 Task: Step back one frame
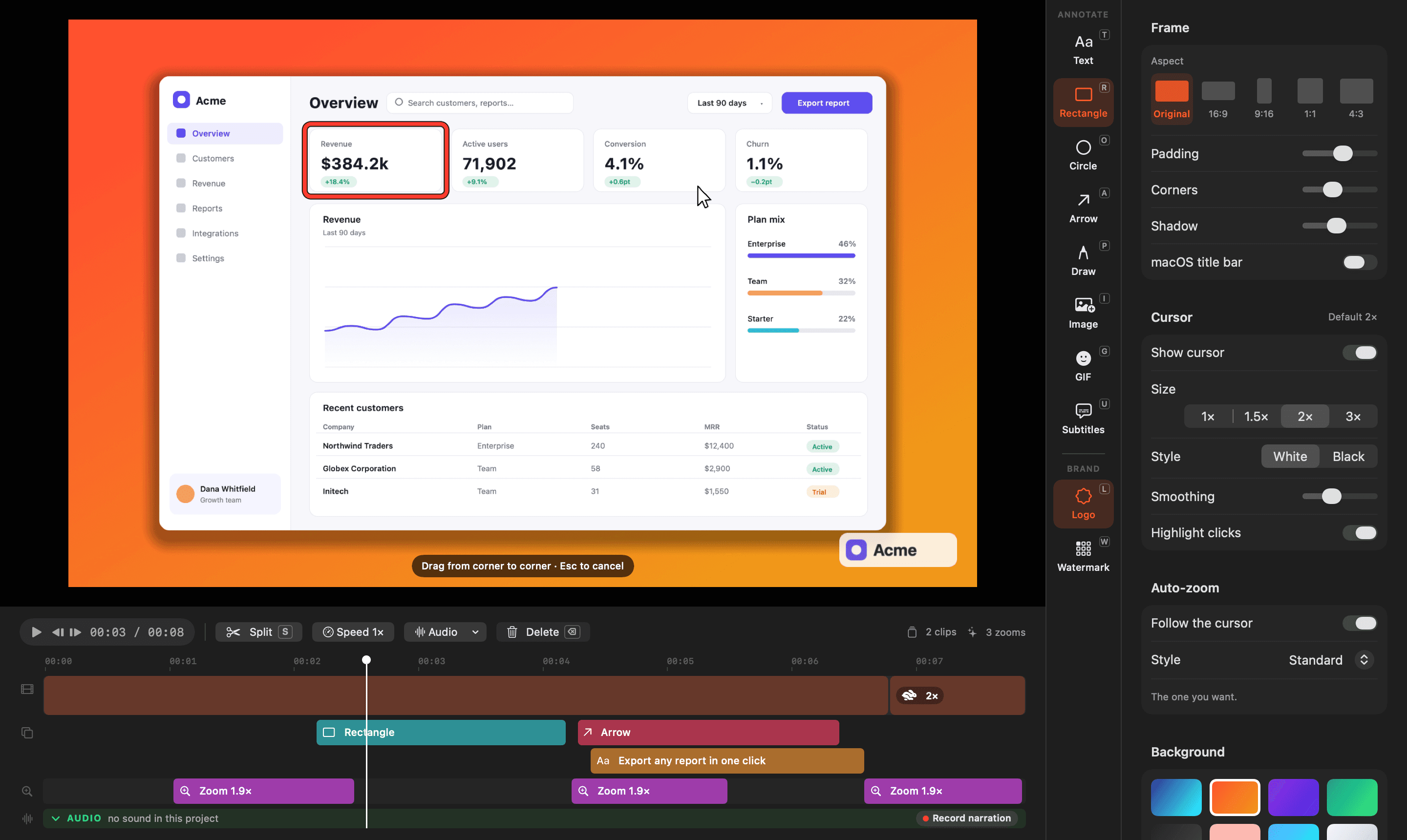58,631
